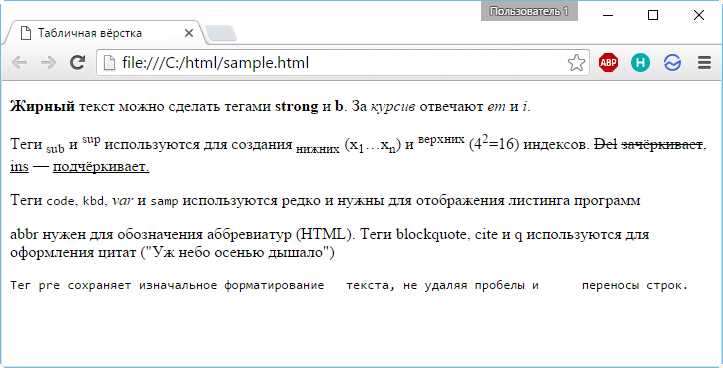The image size is (723, 368).
Task: Click the preformatted text переносы строк
Action: (x=635, y=285)
